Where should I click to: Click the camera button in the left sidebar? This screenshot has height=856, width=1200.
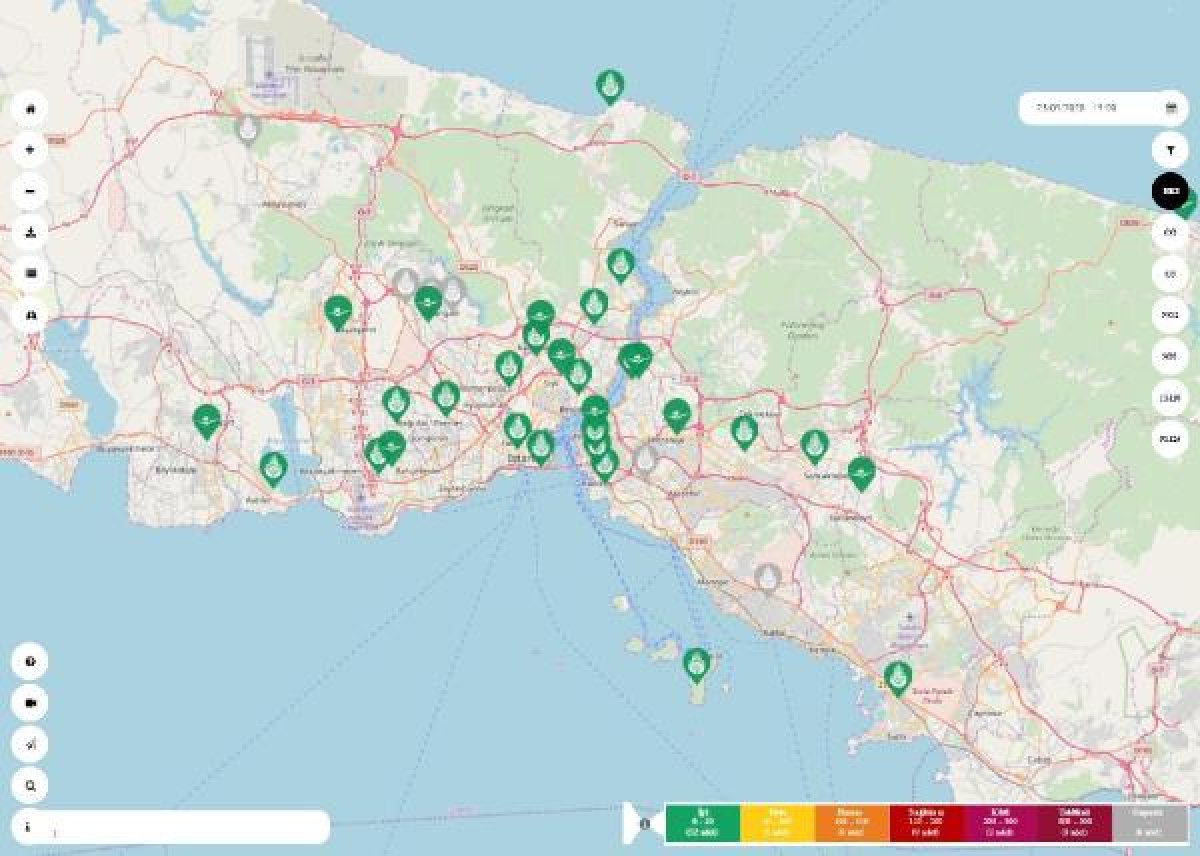click(x=30, y=705)
